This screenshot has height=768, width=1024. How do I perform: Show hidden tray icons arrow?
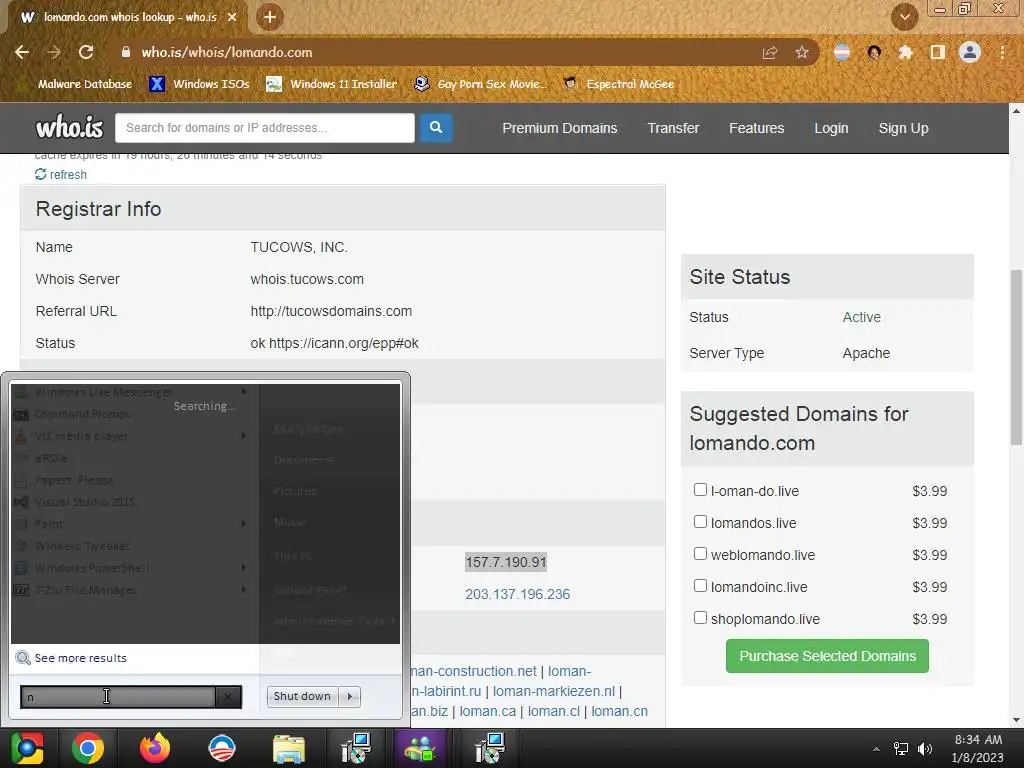[x=876, y=749]
